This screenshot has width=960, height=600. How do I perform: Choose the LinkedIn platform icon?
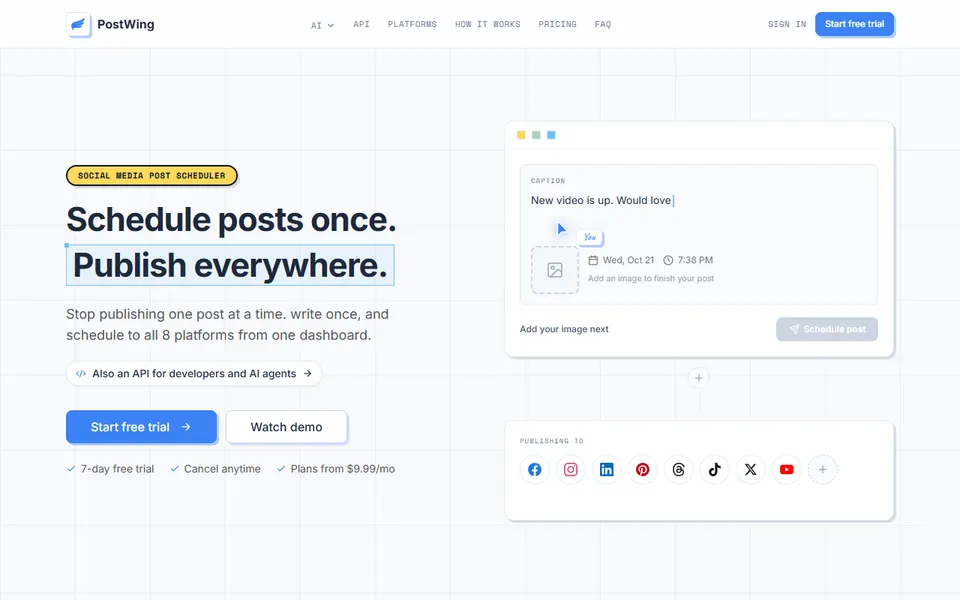point(607,470)
